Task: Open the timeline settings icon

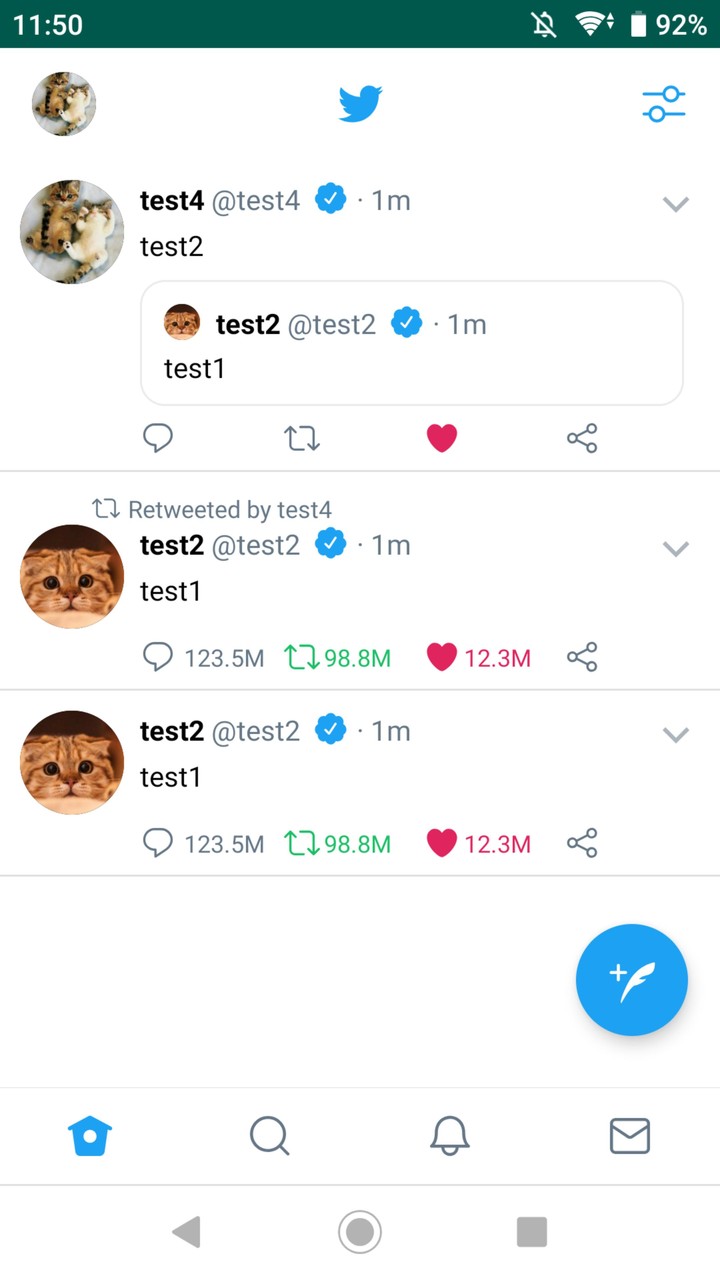Action: [663, 104]
